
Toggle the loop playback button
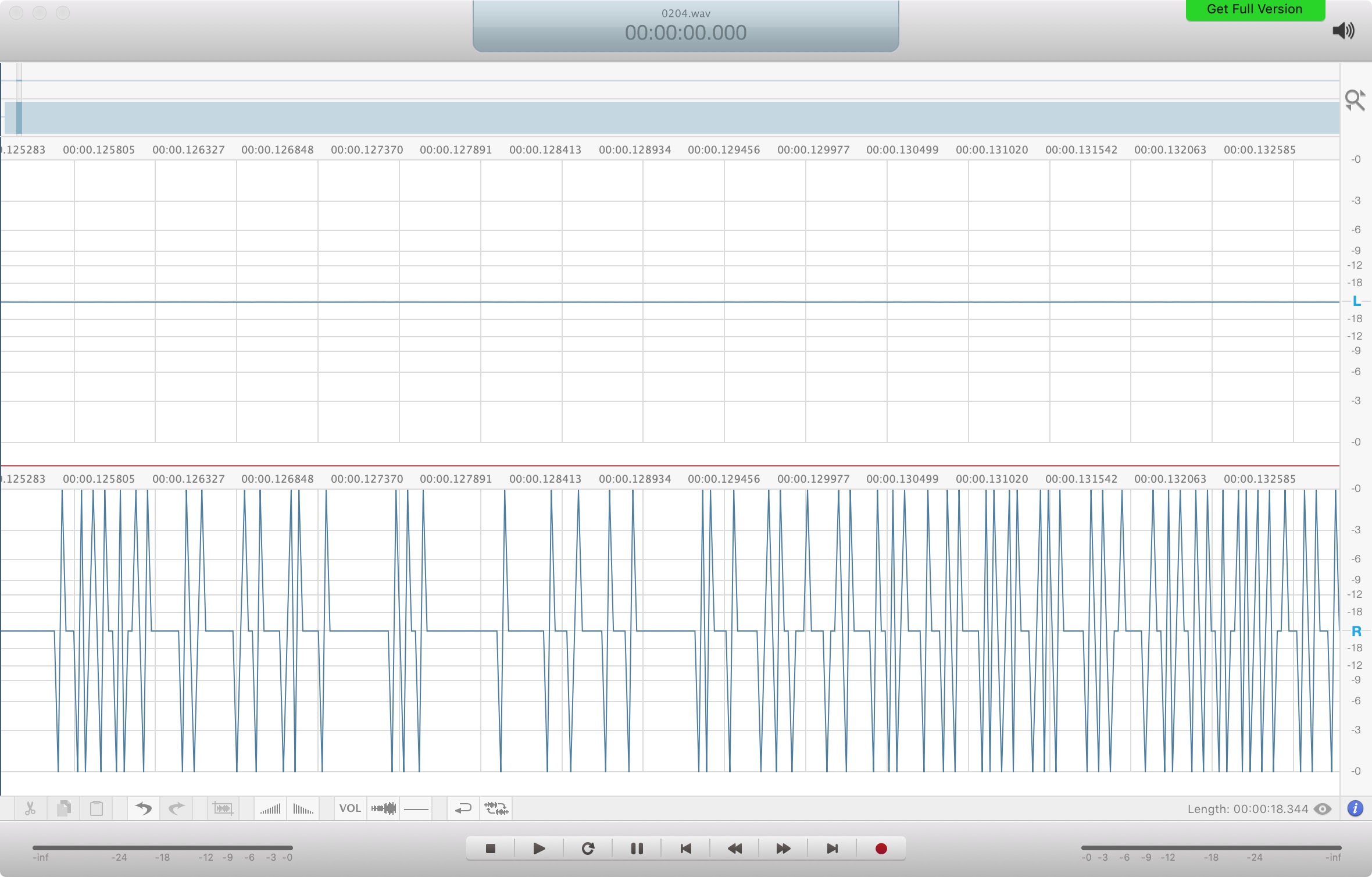pos(588,849)
